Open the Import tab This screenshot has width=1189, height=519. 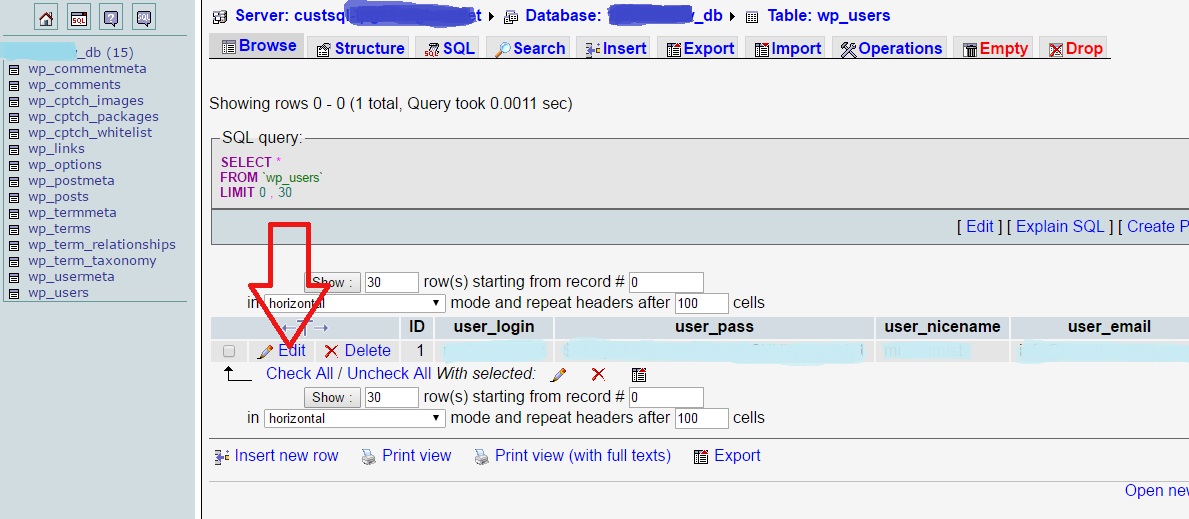coord(788,49)
